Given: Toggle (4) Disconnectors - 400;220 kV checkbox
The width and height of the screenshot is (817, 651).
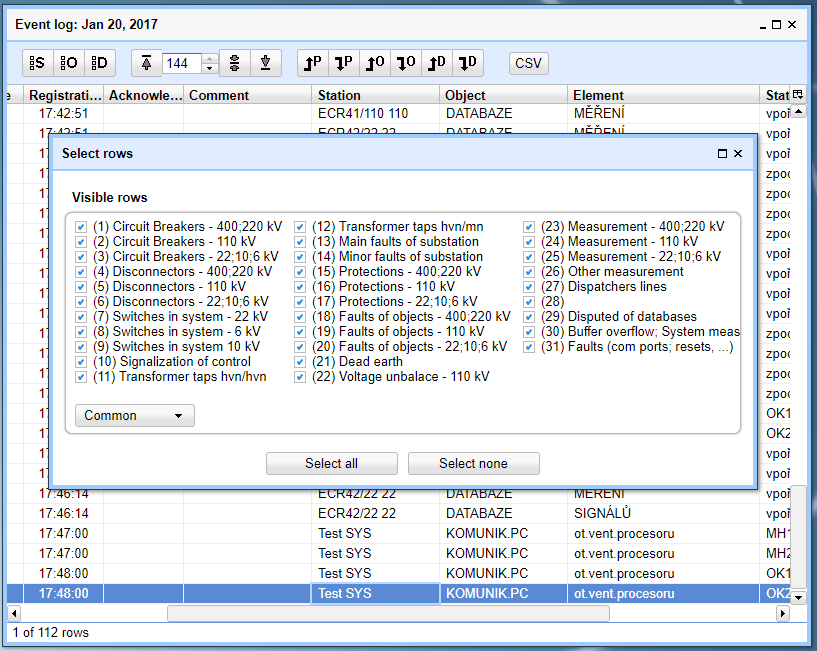Looking at the screenshot, I should tap(81, 272).
